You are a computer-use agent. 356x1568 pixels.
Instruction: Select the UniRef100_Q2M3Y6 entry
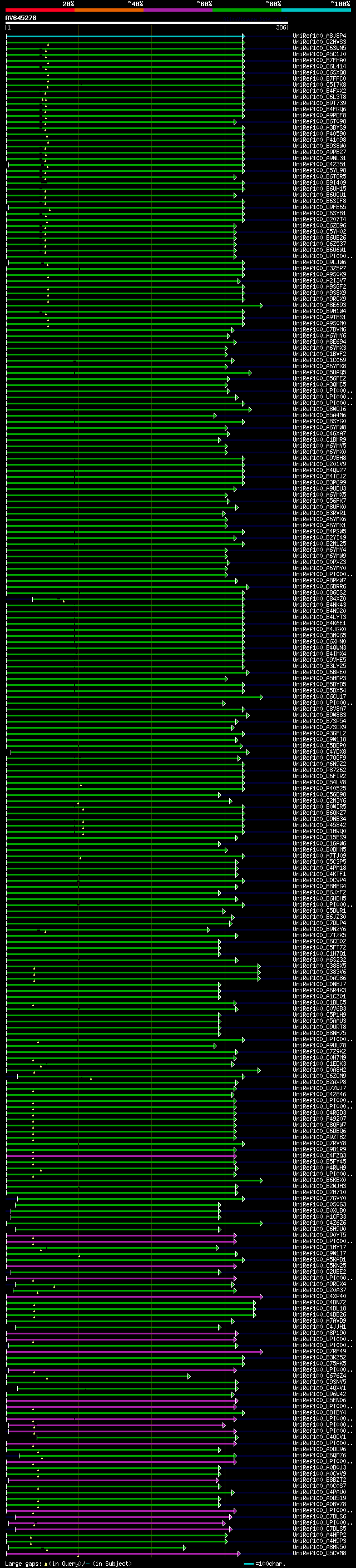319,801
